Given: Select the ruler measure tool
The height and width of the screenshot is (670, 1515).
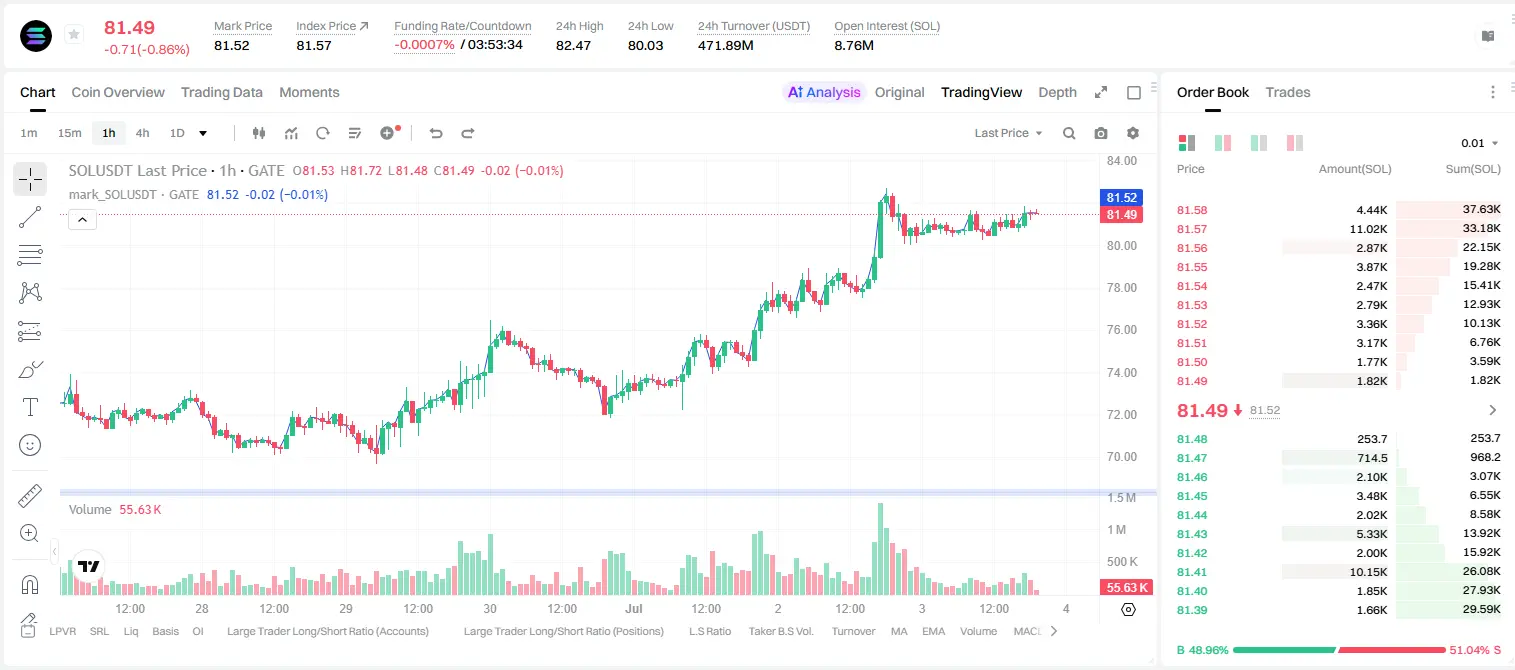Looking at the screenshot, I should (30, 495).
